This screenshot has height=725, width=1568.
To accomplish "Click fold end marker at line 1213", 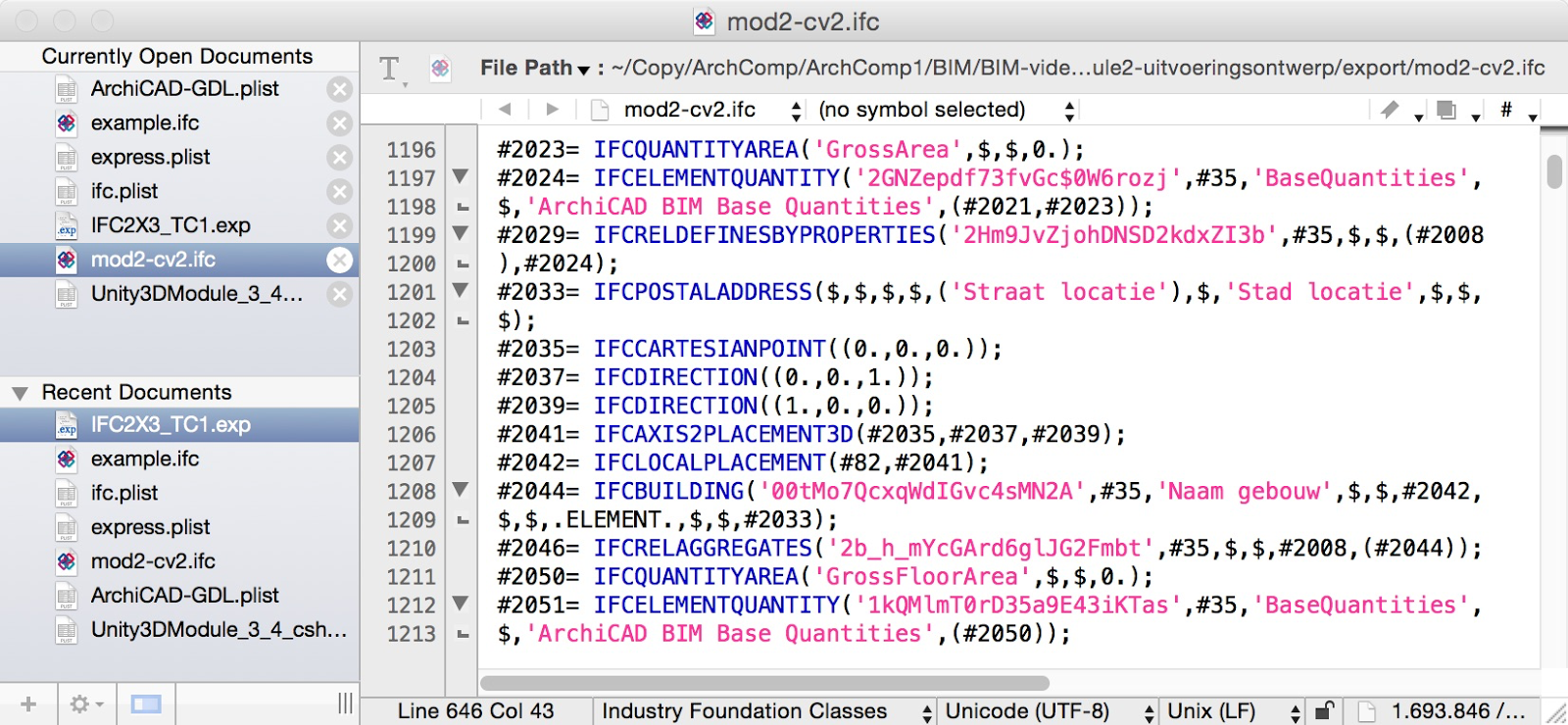I will [463, 635].
